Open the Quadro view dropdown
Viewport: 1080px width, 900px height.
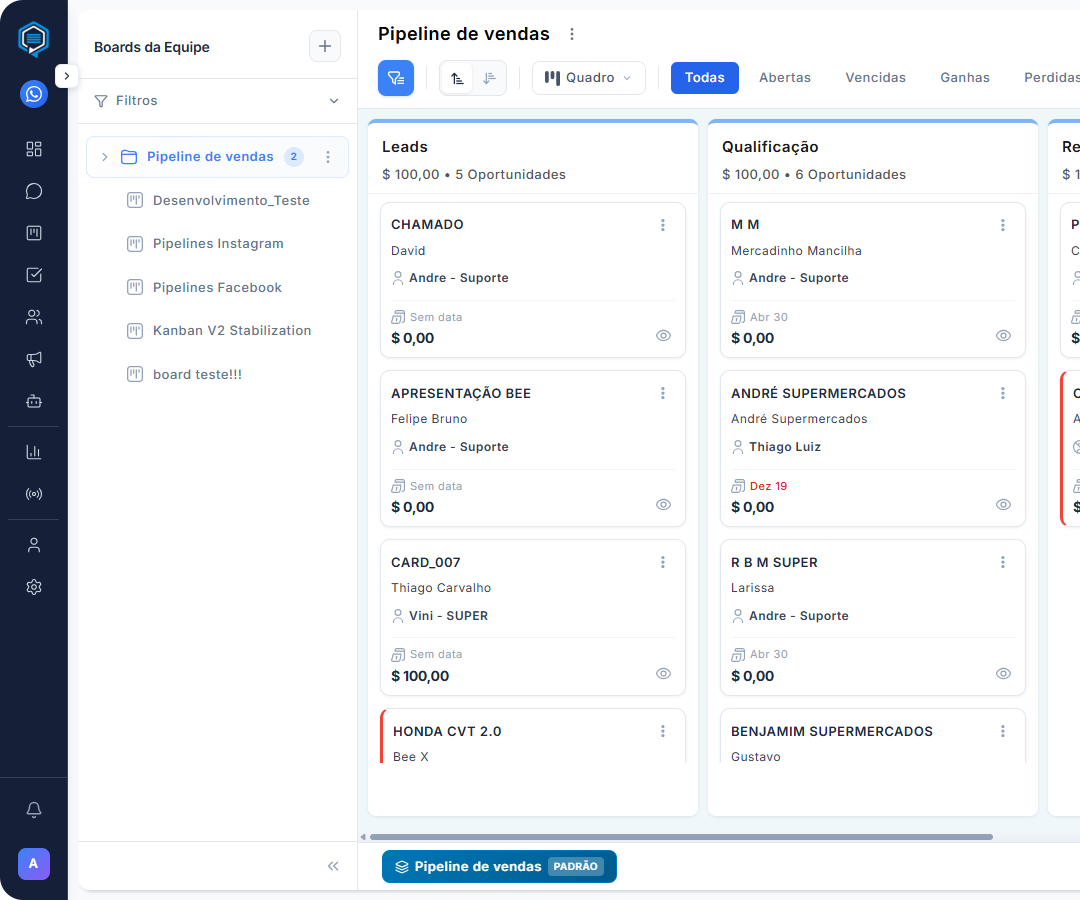click(x=588, y=78)
